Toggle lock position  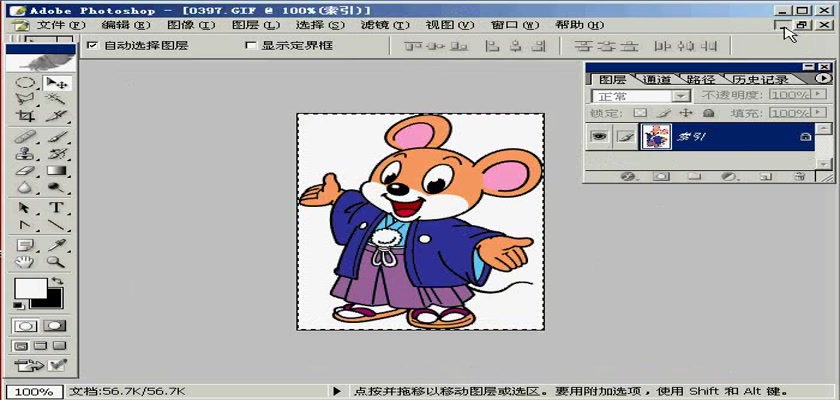tap(686, 113)
